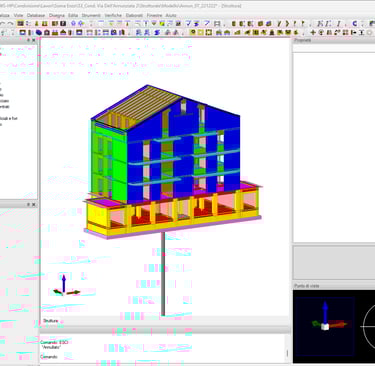Screen dimensions: 375x366
Task: Click the compass circle in Punto di vista panel
Action: point(369,326)
